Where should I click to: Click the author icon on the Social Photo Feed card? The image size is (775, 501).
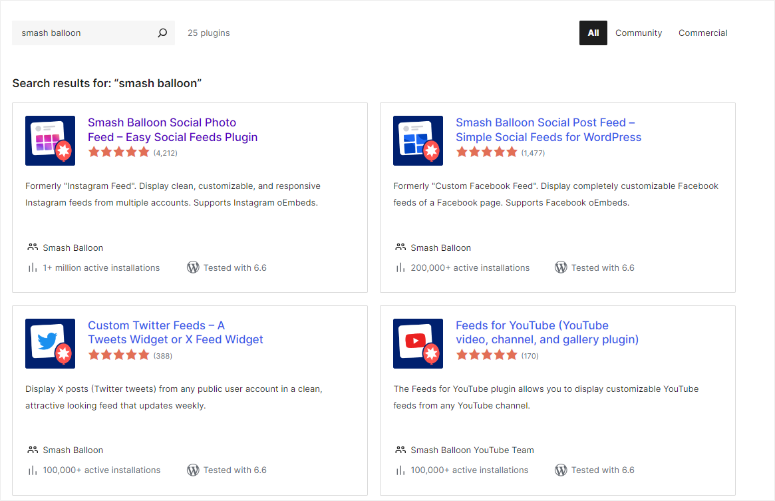[33, 247]
